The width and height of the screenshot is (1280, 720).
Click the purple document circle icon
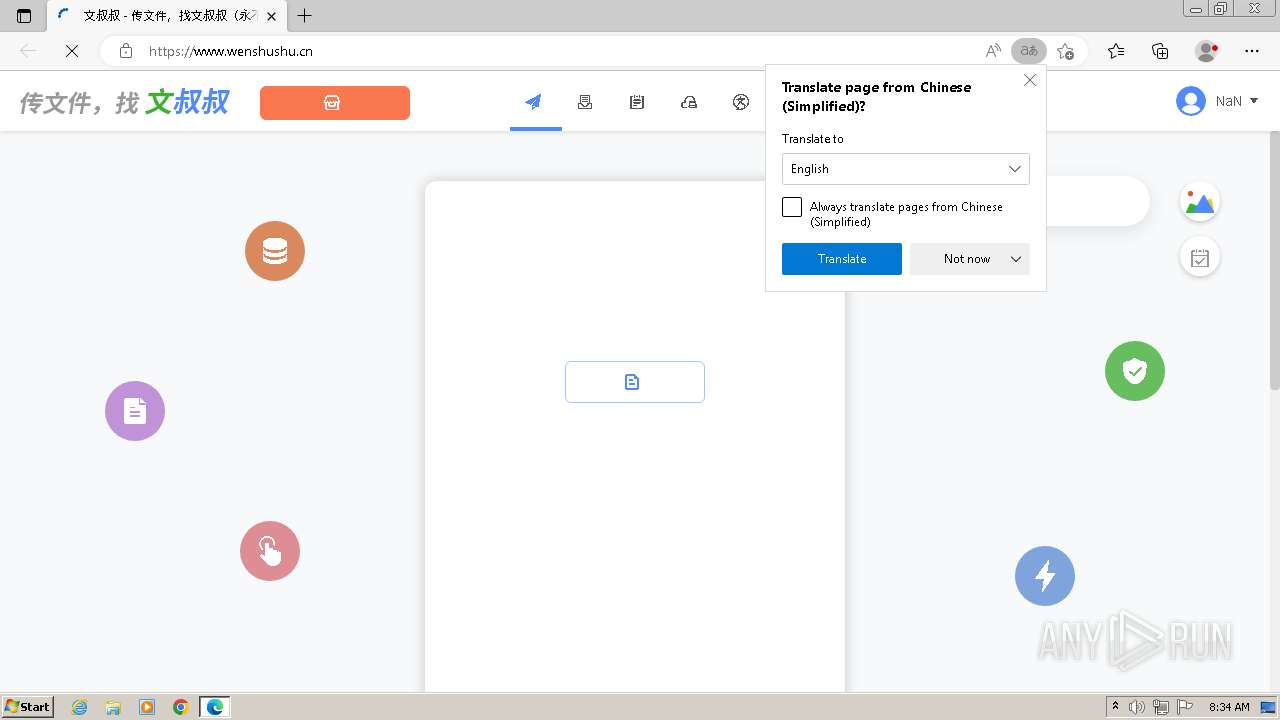pyautogui.click(x=135, y=411)
